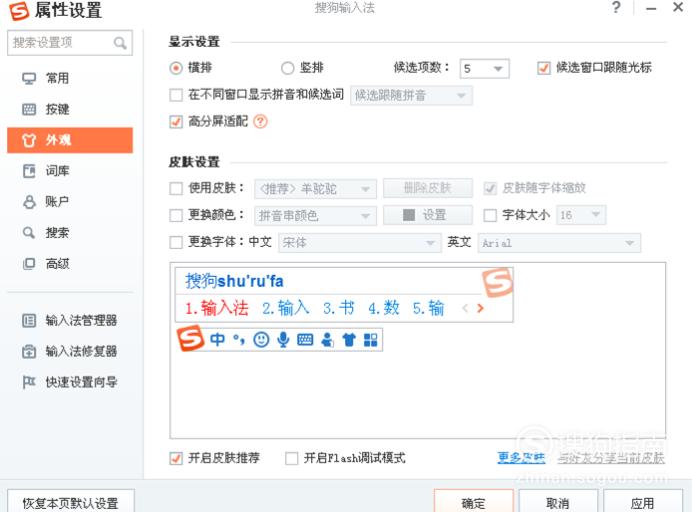Enable 更换颜色 checkbox
The image size is (692, 512).
pyautogui.click(x=176, y=215)
